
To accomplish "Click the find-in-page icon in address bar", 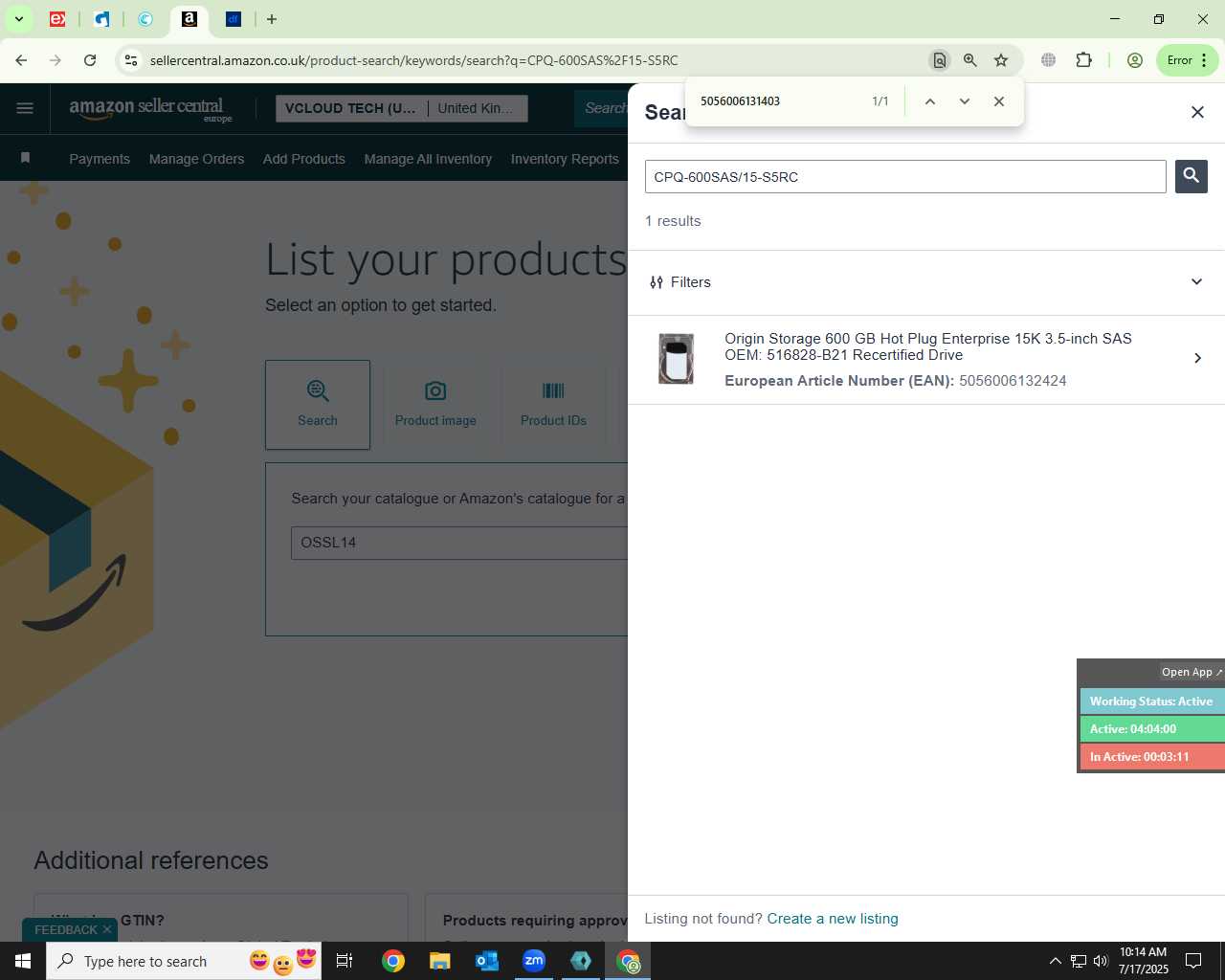I will tap(940, 60).
